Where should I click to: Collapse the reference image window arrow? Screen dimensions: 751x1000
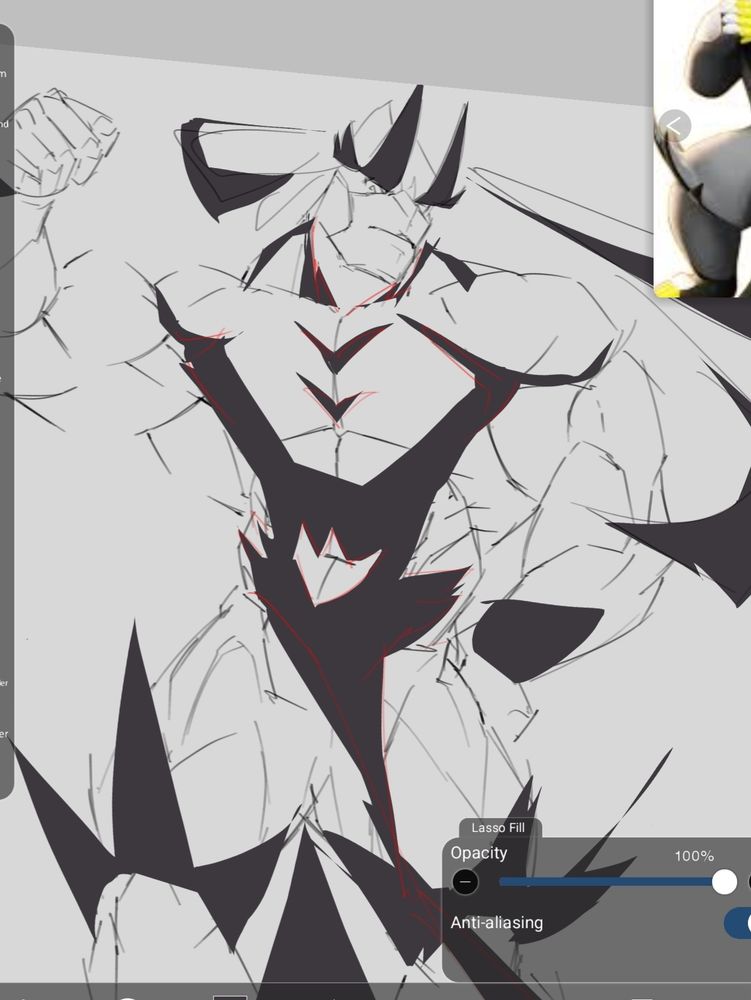674,126
